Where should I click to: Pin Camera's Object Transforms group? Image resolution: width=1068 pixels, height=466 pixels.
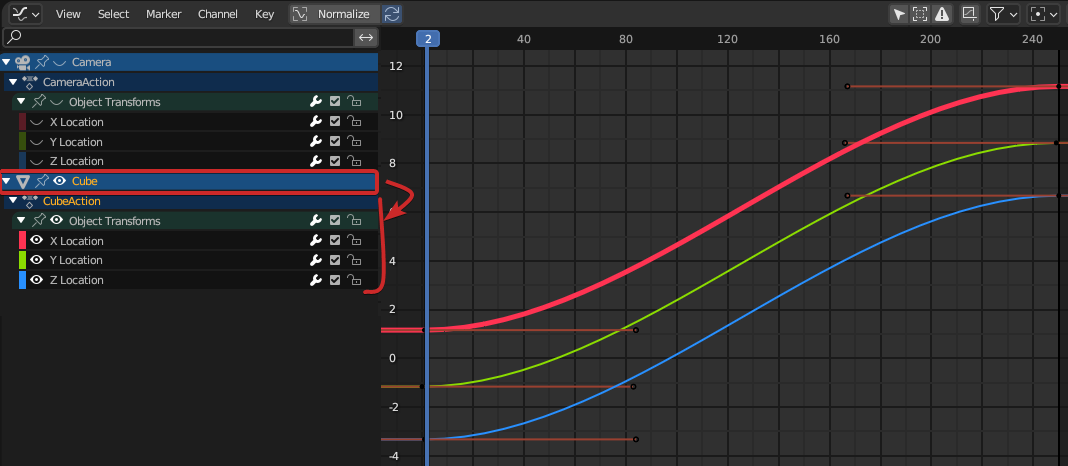point(40,102)
